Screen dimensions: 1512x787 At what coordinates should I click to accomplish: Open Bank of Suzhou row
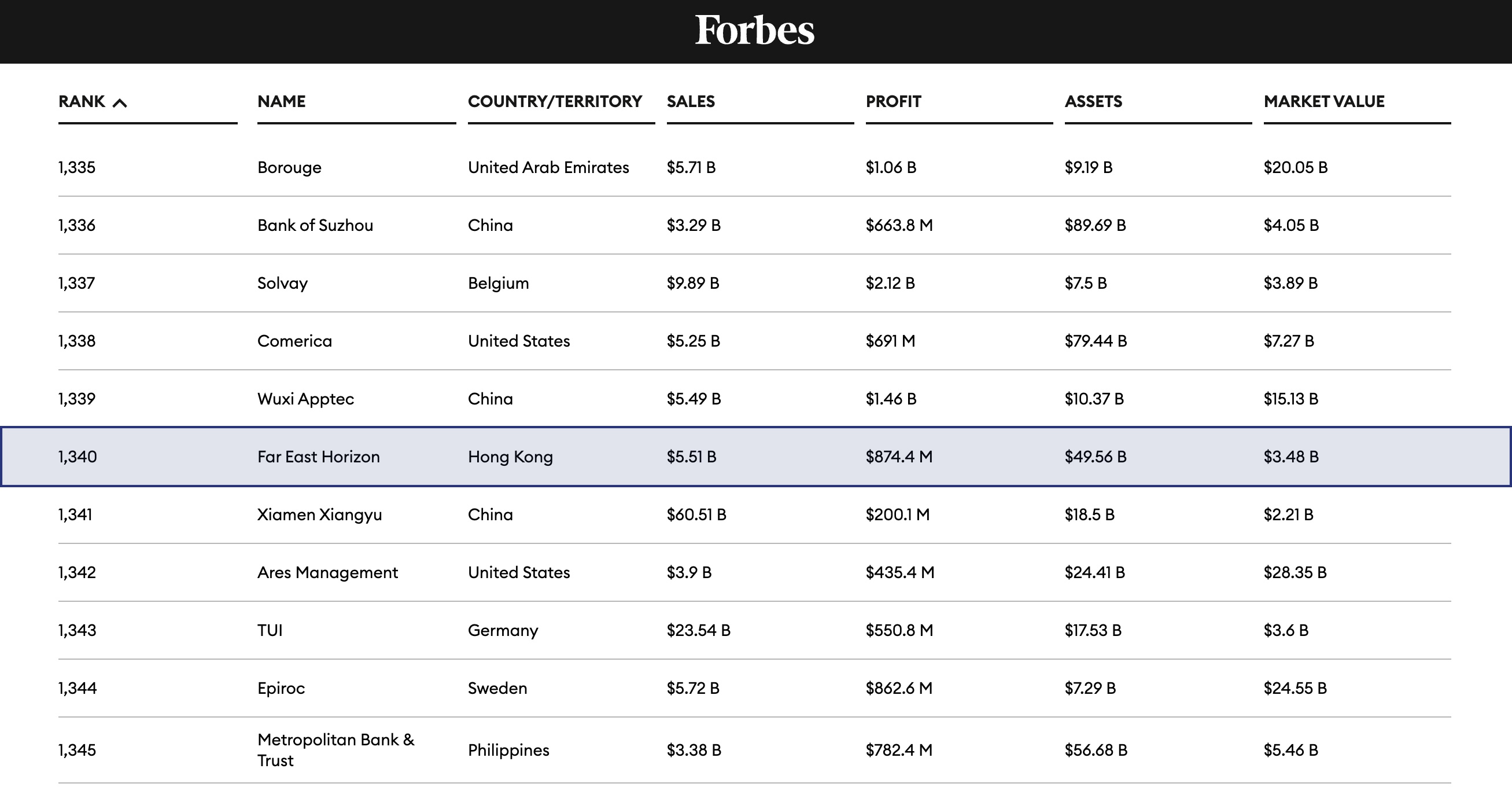point(315,226)
